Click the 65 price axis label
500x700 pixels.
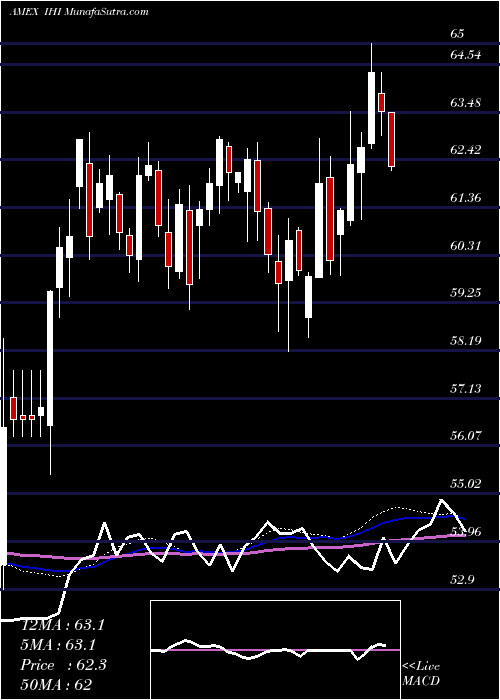click(458, 34)
